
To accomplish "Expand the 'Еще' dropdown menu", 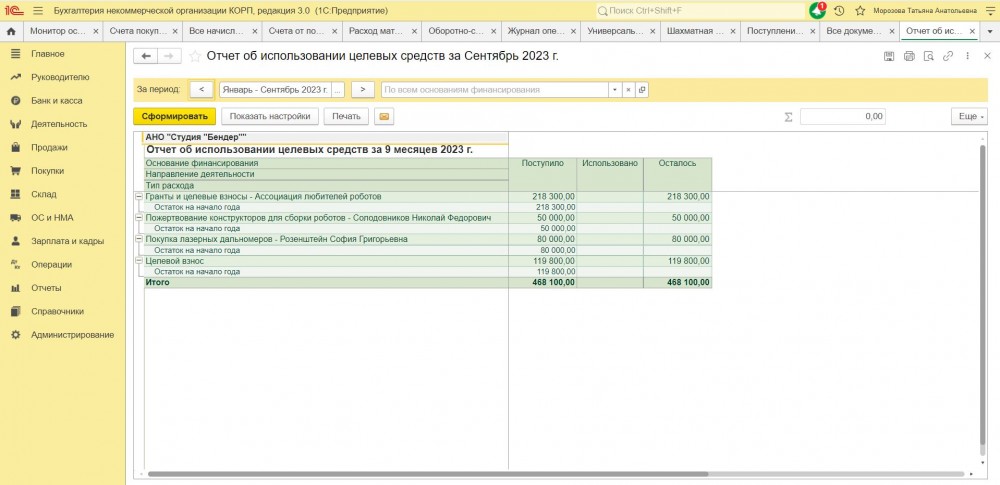I will tap(968, 116).
